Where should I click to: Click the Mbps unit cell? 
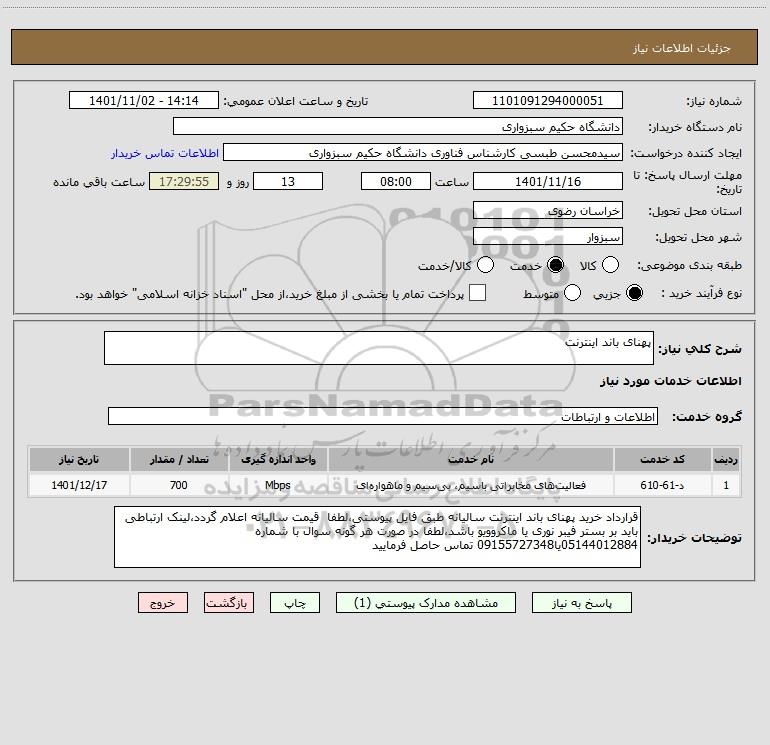point(278,485)
